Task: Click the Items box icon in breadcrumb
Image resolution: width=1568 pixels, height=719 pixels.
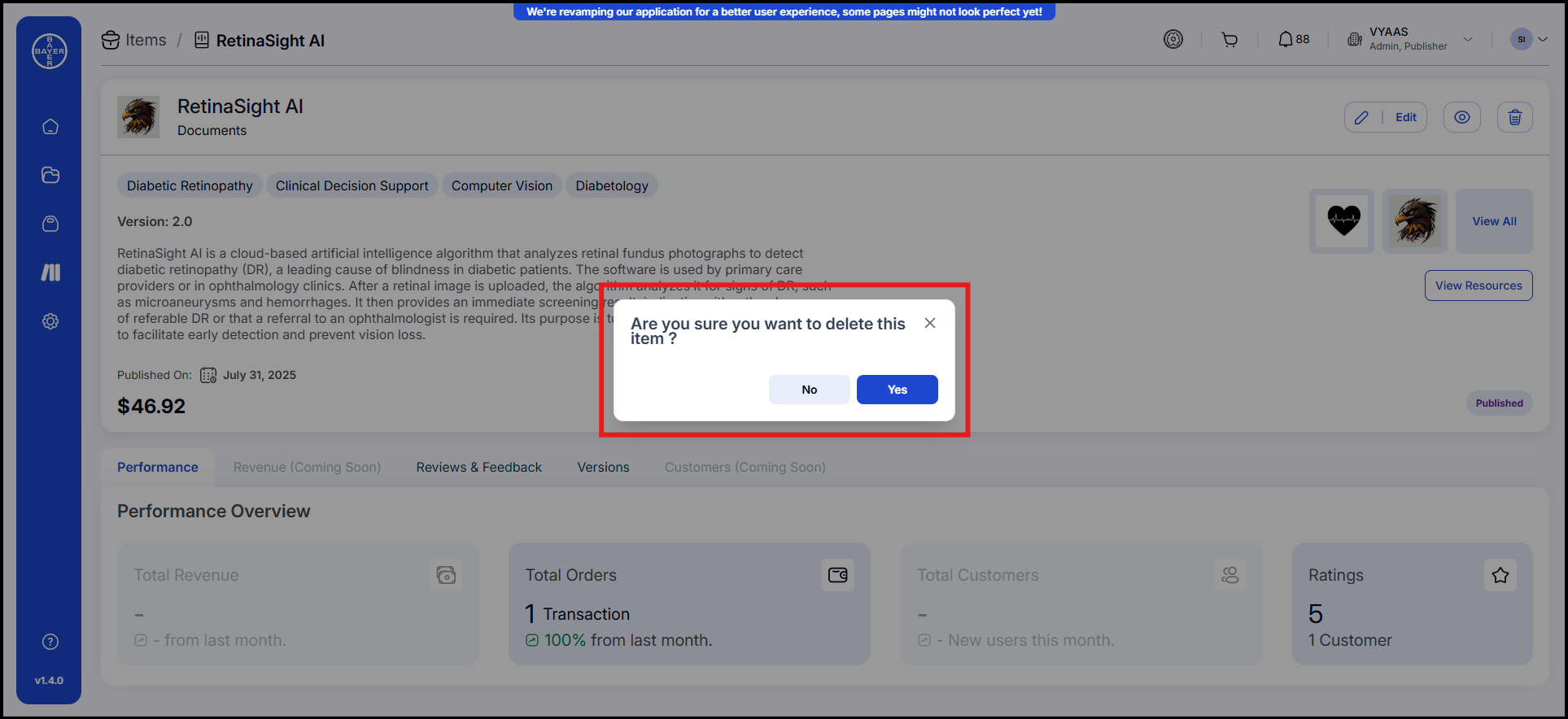Action: [x=111, y=40]
